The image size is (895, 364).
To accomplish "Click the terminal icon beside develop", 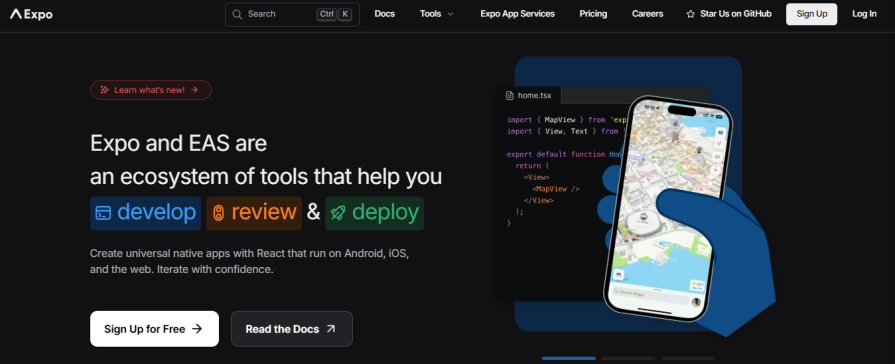I will point(103,213).
